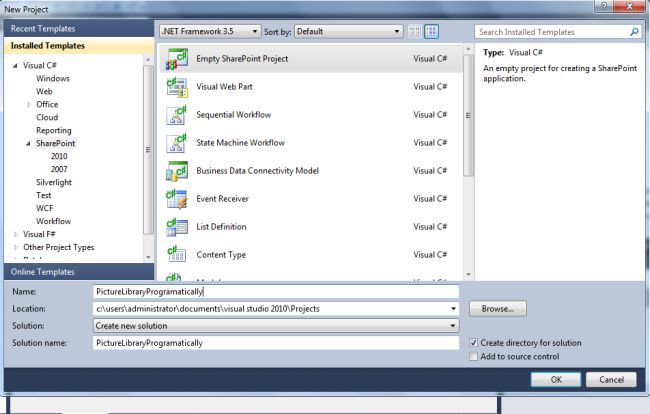Screen dimensions: 650x414
Task: Click the category tree scroll up arrow
Action: [148, 60]
